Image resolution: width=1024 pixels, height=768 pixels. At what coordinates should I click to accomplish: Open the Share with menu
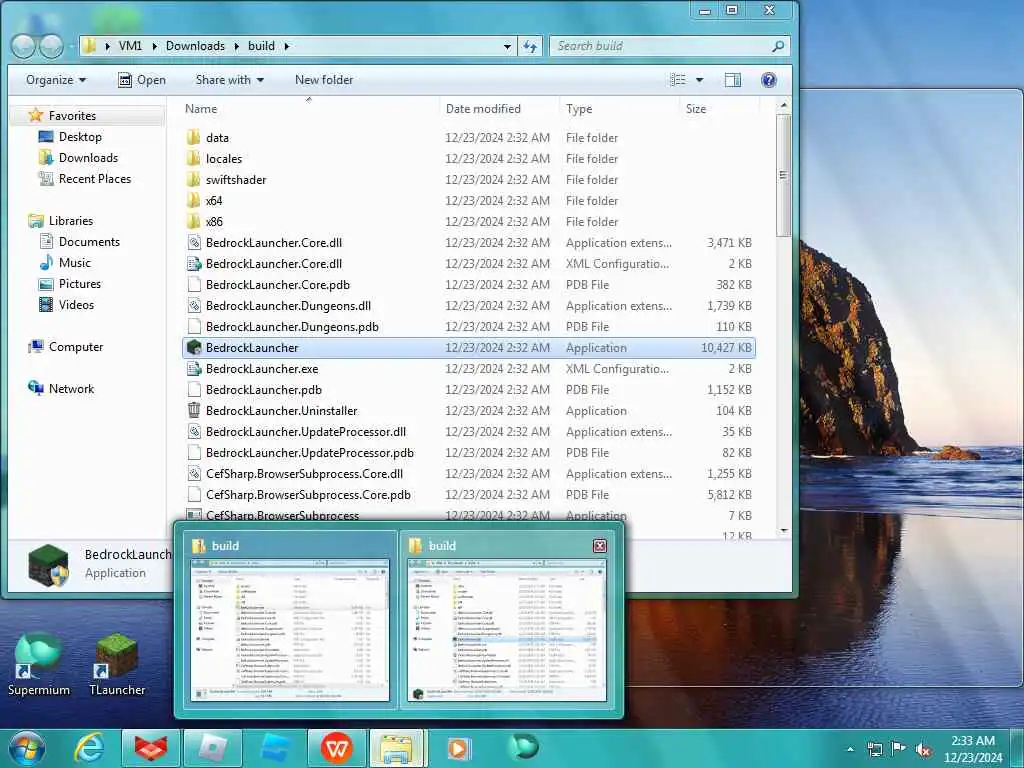click(229, 80)
